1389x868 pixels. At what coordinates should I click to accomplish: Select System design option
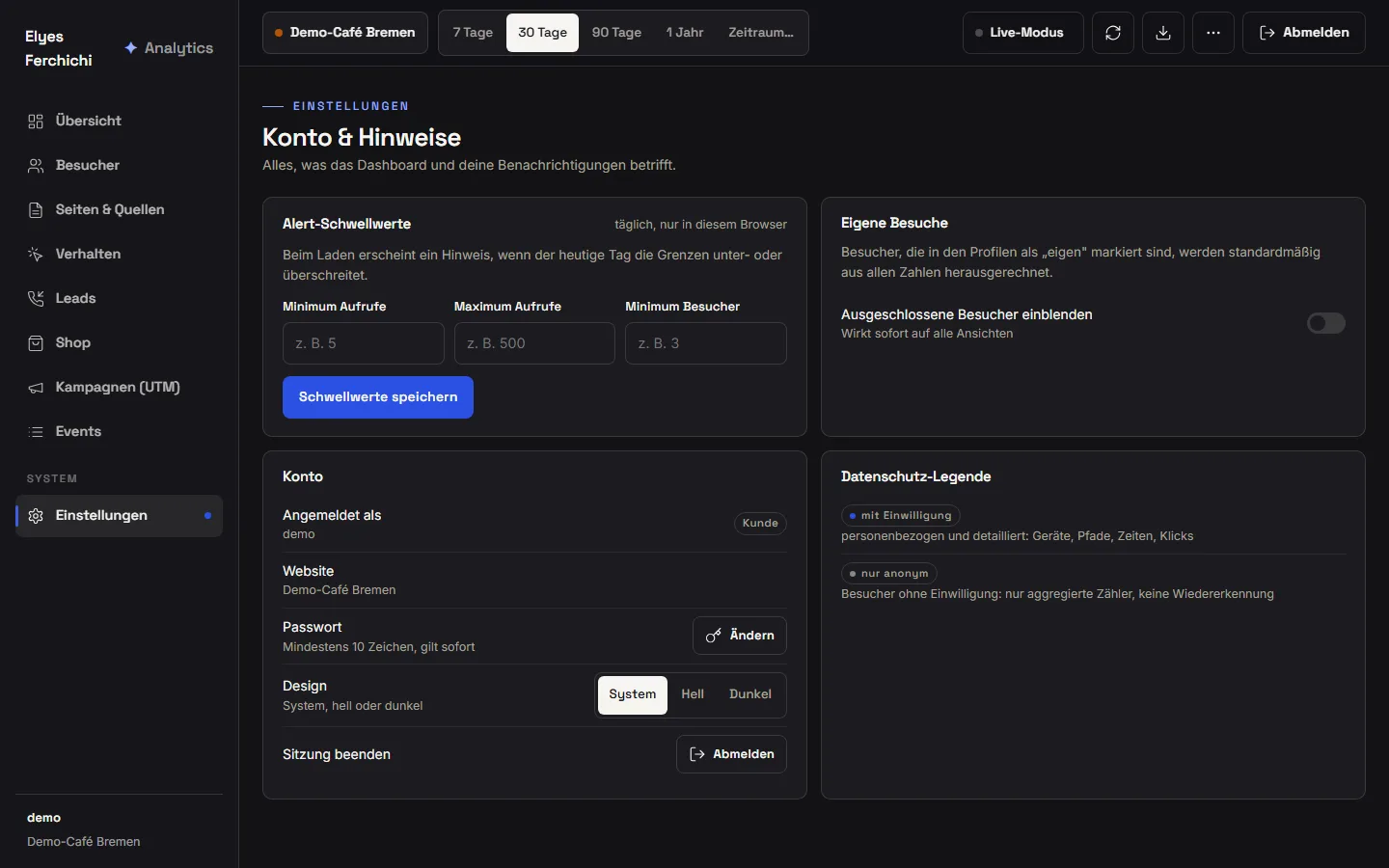(x=633, y=695)
